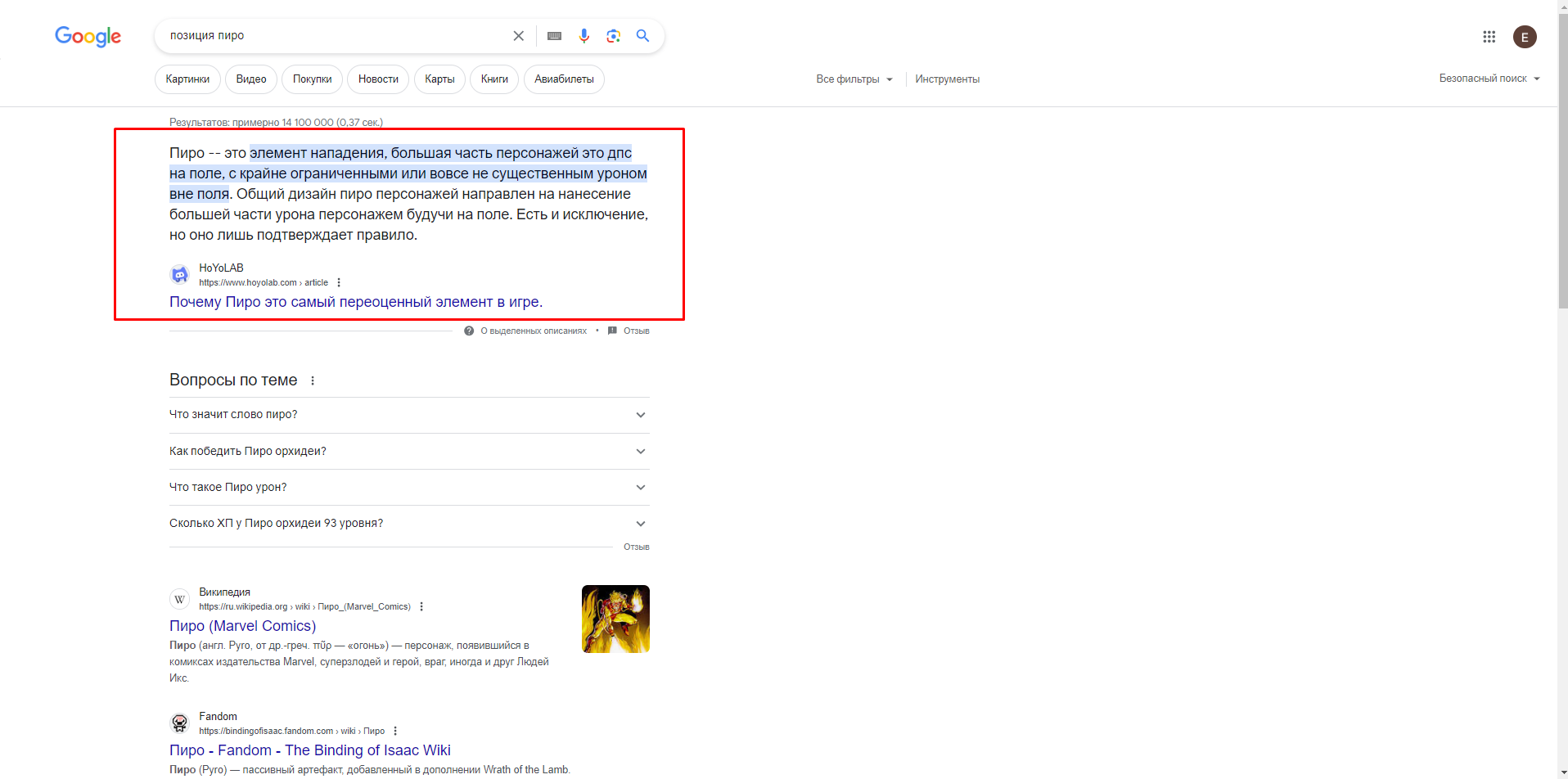Click the Google logo to return home
The image size is (1568, 779).
point(88,36)
